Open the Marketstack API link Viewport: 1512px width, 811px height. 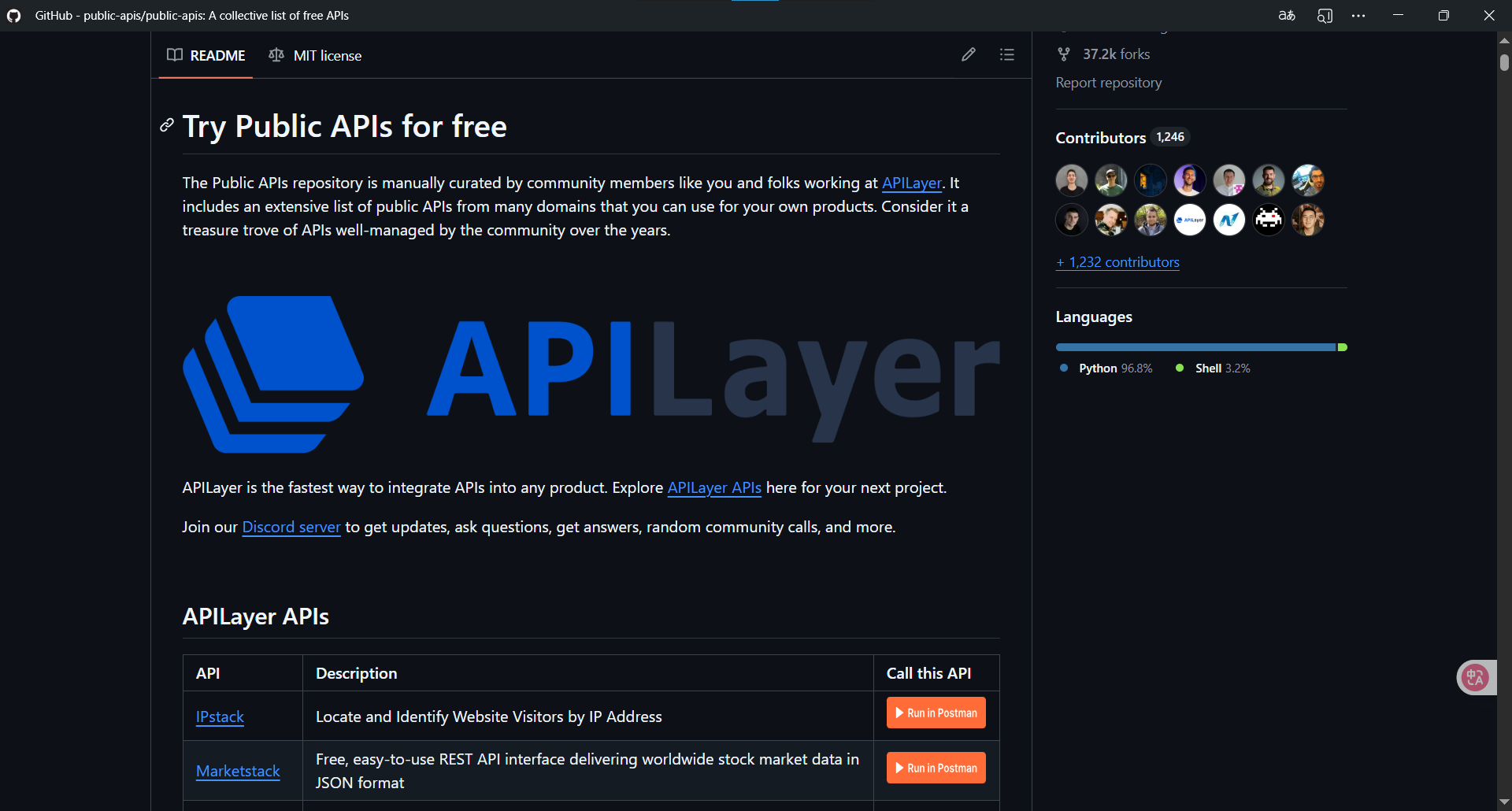[x=238, y=771]
